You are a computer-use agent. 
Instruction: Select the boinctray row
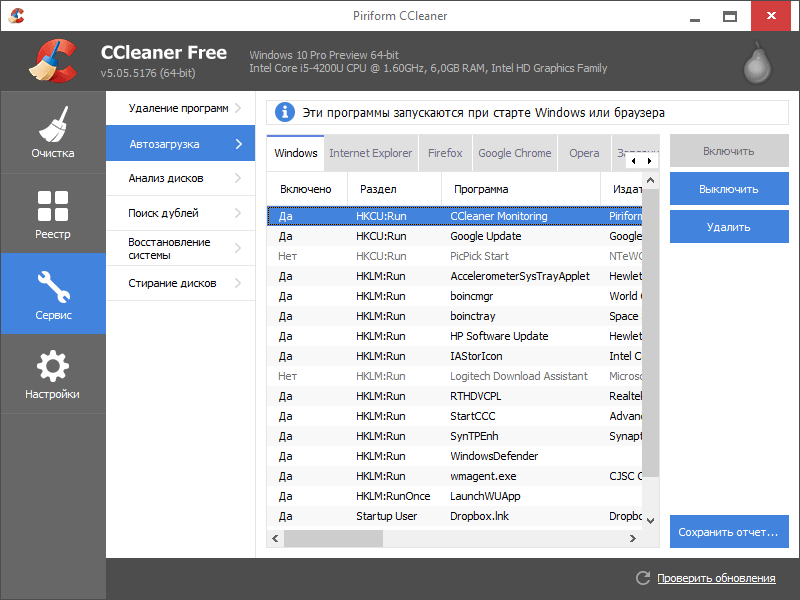click(455, 316)
